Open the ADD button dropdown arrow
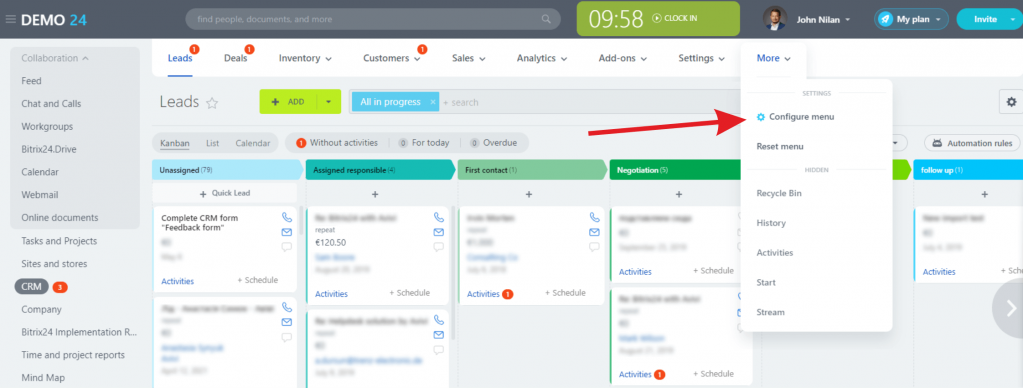Viewport: 1023px width, 388px height. [329, 102]
